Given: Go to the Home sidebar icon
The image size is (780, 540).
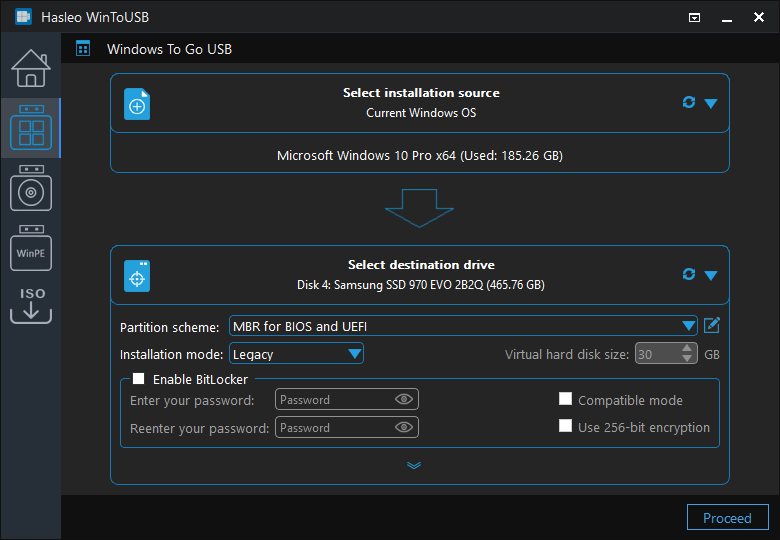Looking at the screenshot, I should (31, 68).
